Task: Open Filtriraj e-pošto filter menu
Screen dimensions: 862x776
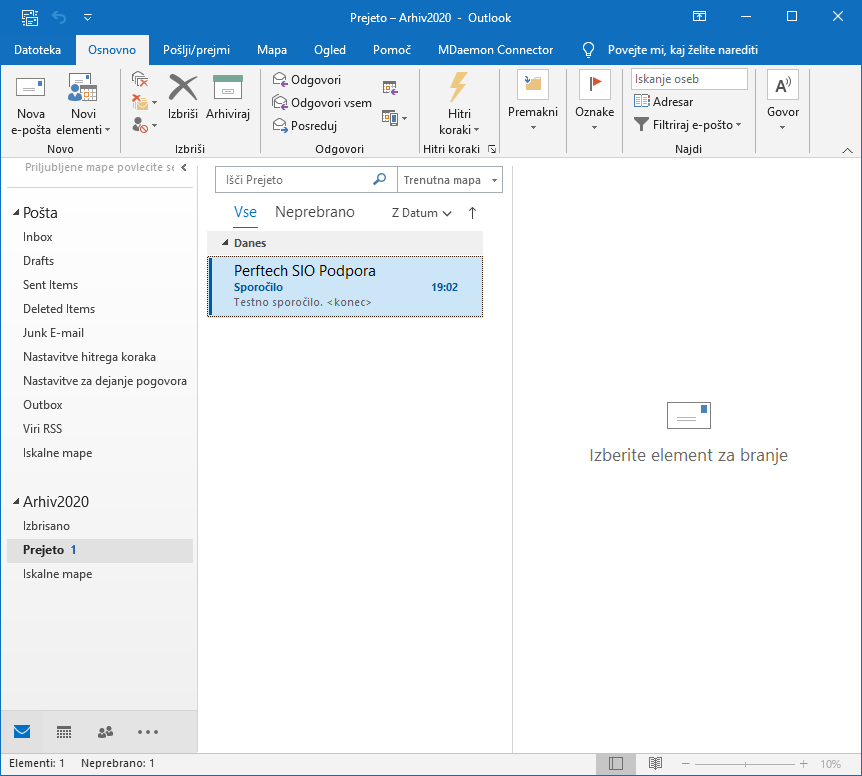Action: click(x=687, y=125)
